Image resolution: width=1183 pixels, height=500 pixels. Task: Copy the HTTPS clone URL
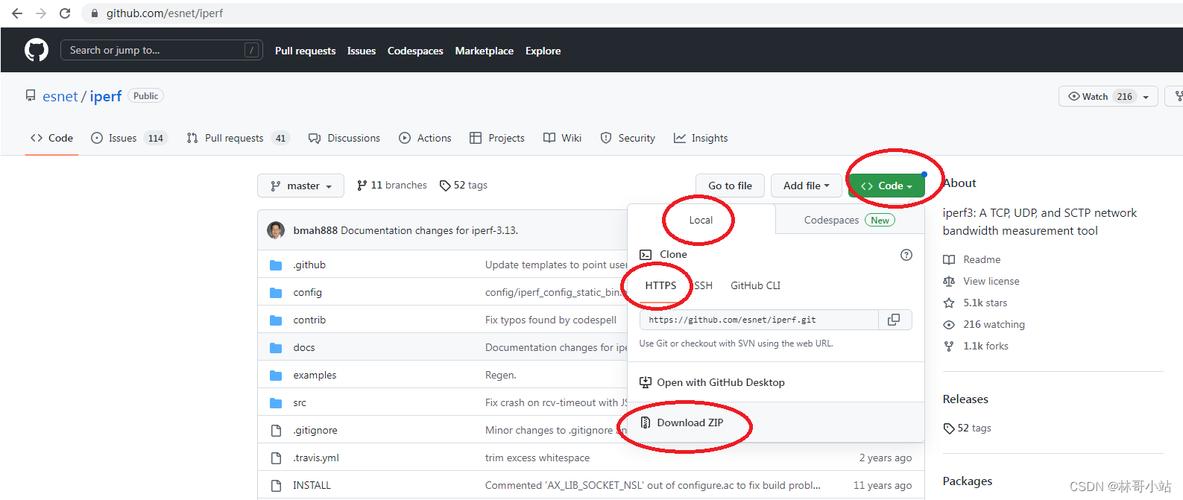[894, 320]
